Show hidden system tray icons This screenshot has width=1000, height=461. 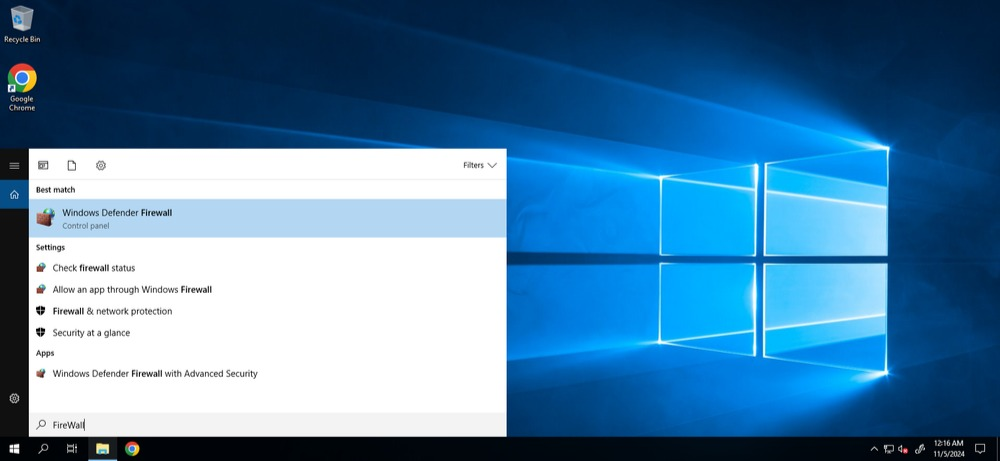(874, 449)
